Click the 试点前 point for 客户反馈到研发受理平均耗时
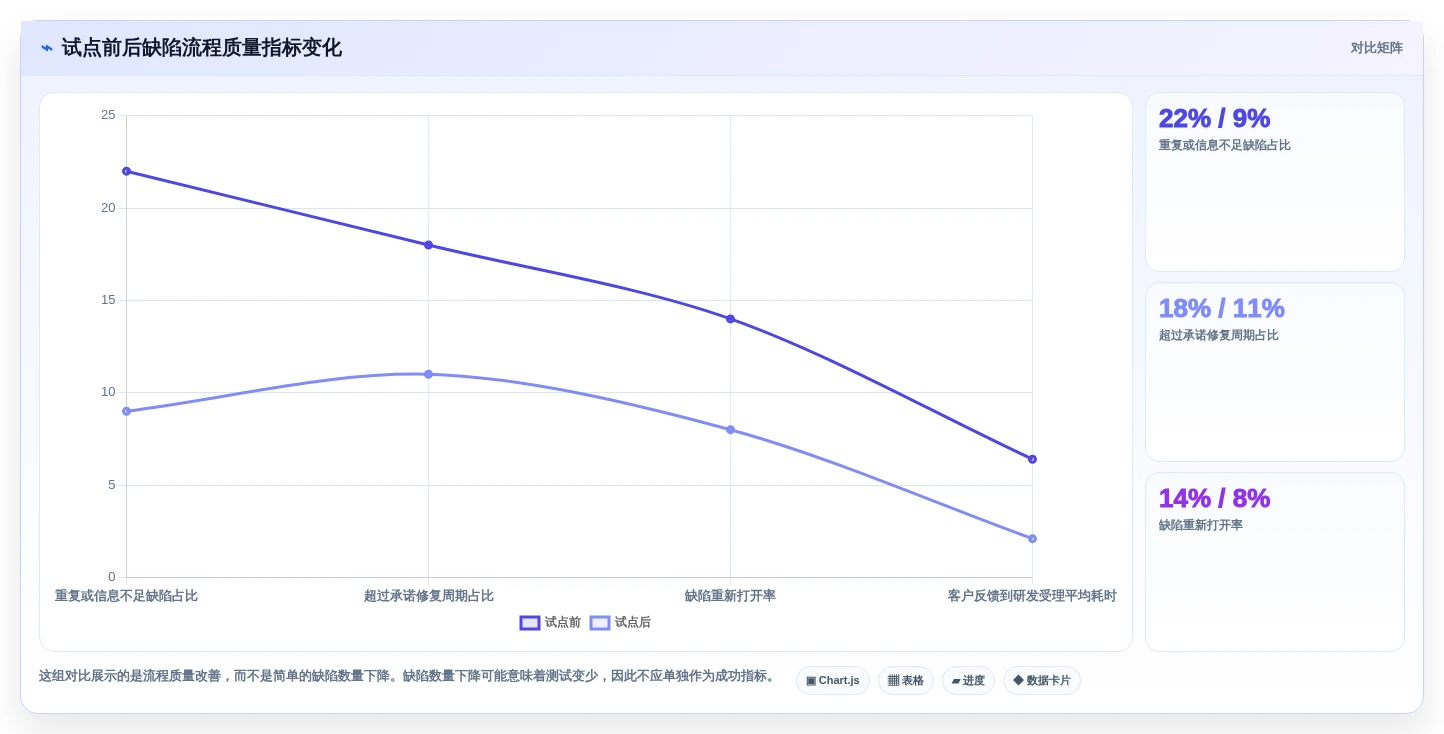Image resolution: width=1444 pixels, height=734 pixels. pos(1032,459)
